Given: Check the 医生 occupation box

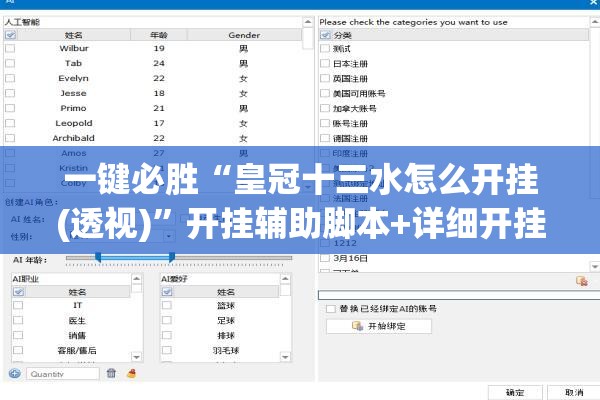Looking at the screenshot, I should click(x=18, y=320).
